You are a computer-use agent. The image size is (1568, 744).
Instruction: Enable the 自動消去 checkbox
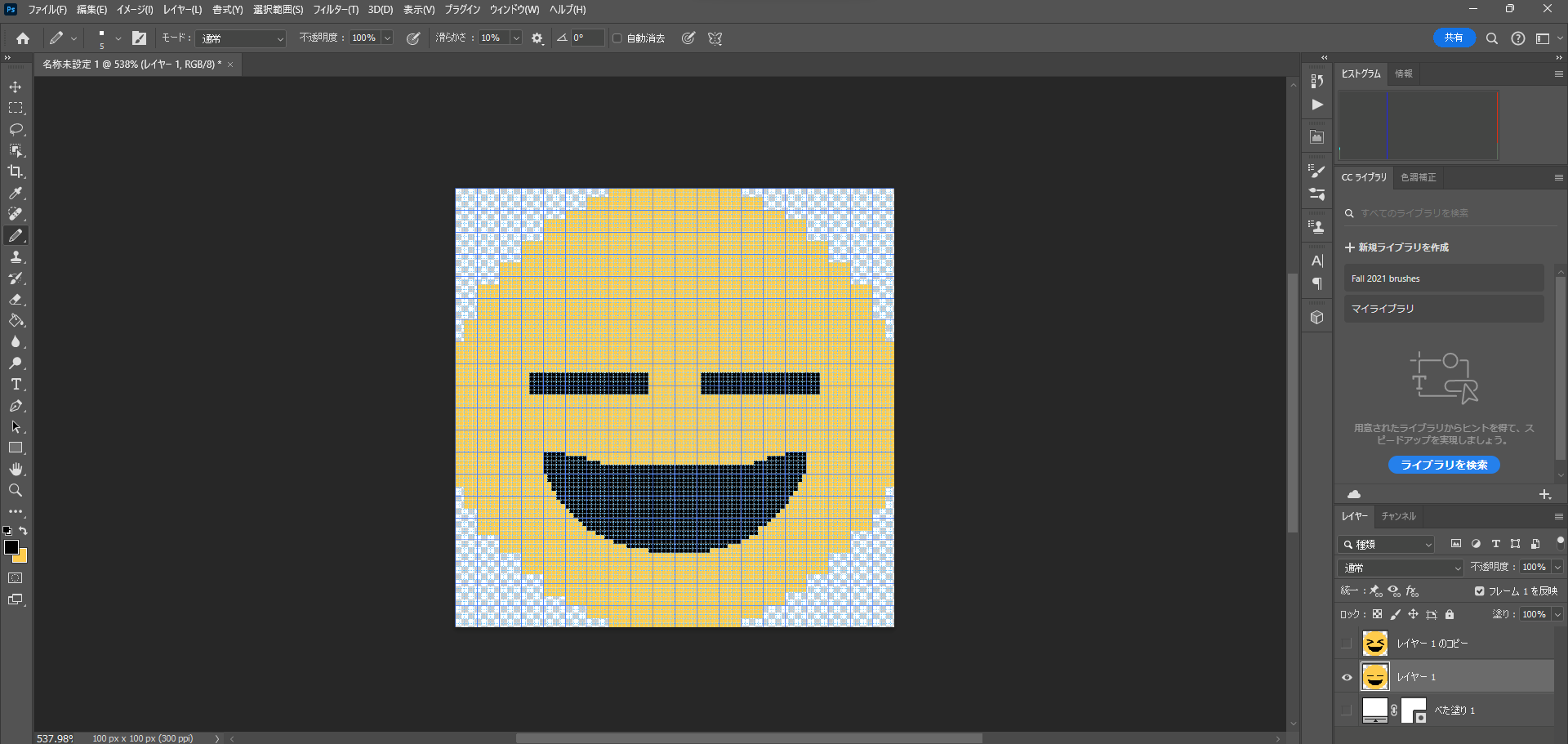coord(617,38)
